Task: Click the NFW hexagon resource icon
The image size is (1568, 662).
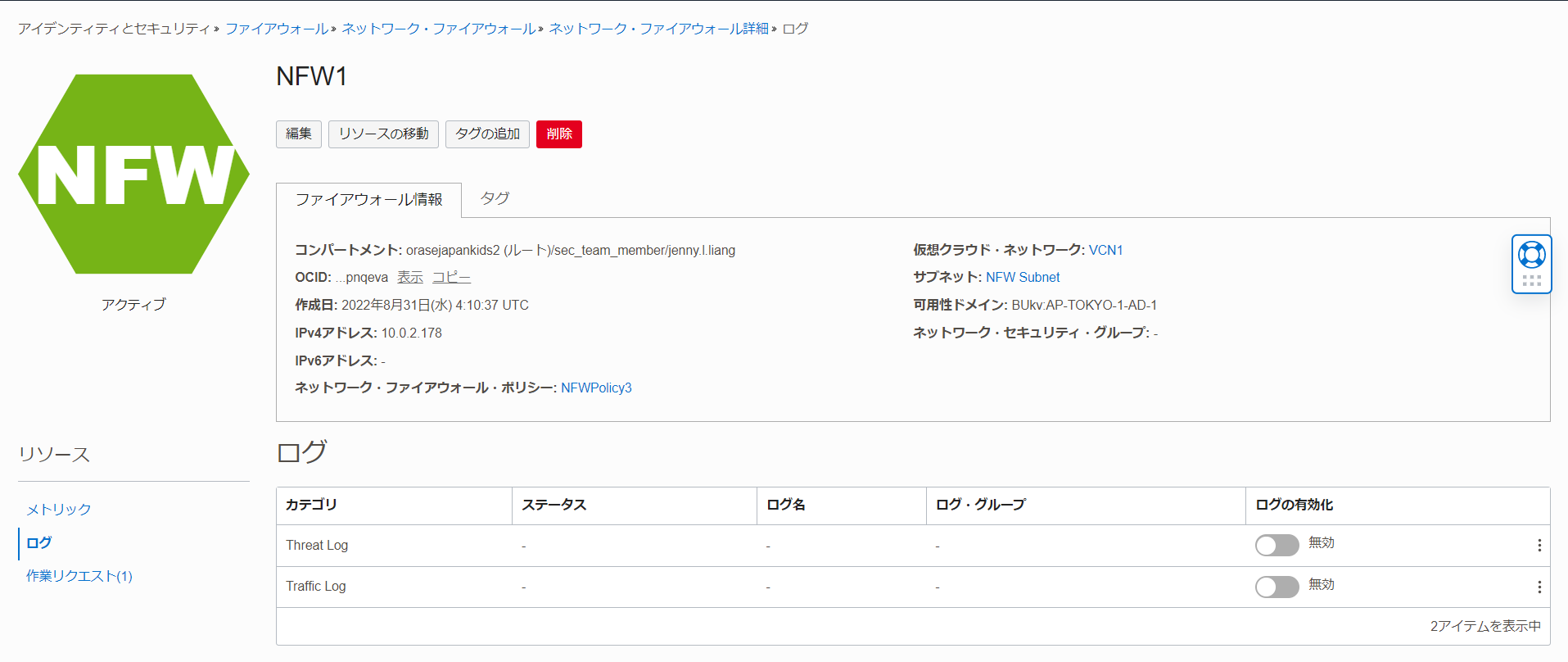Action: coord(133,174)
